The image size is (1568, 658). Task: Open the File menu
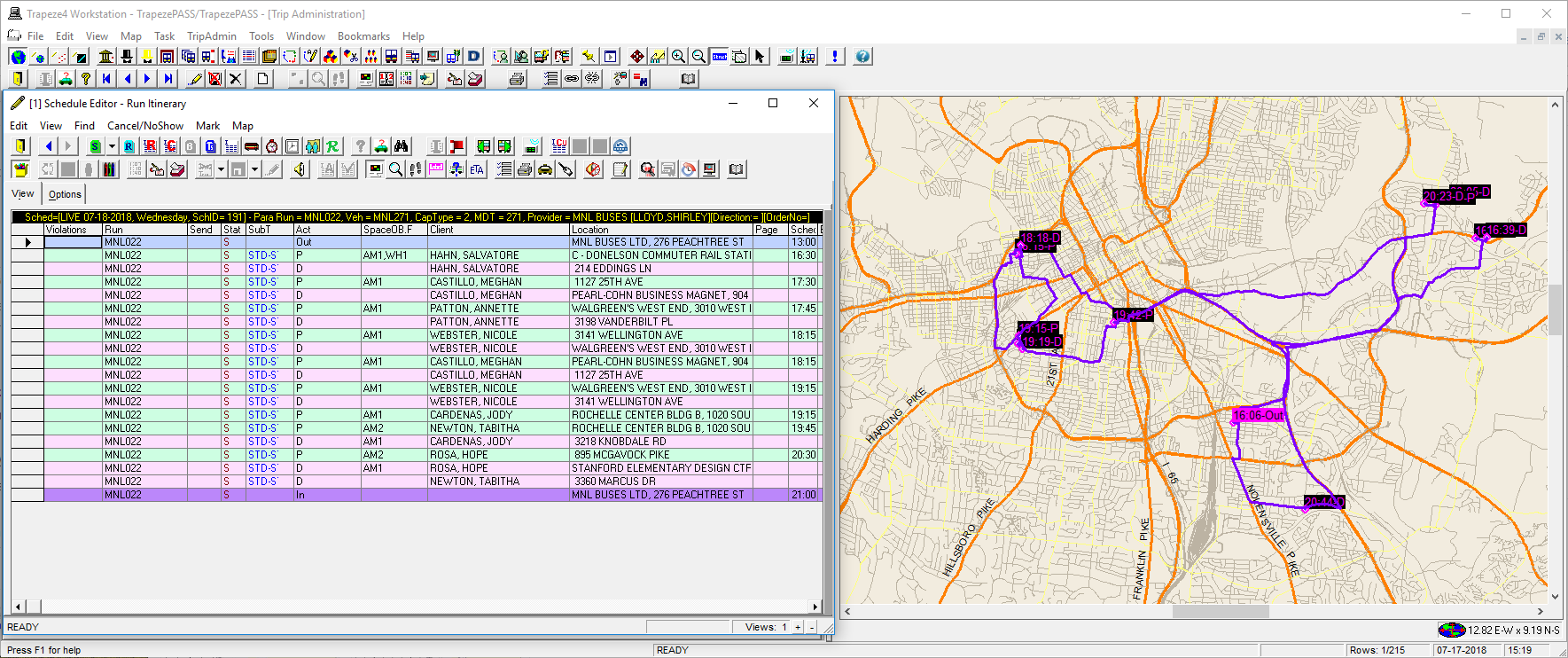pyautogui.click(x=35, y=36)
